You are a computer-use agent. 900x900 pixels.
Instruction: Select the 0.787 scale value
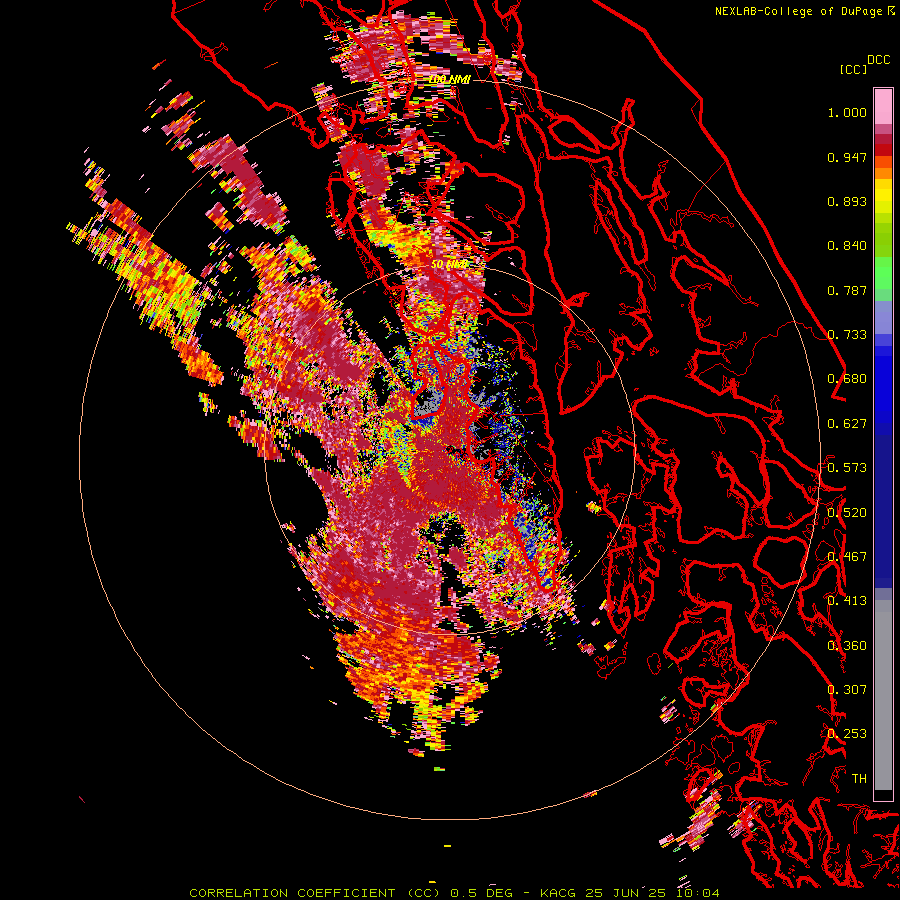(847, 290)
